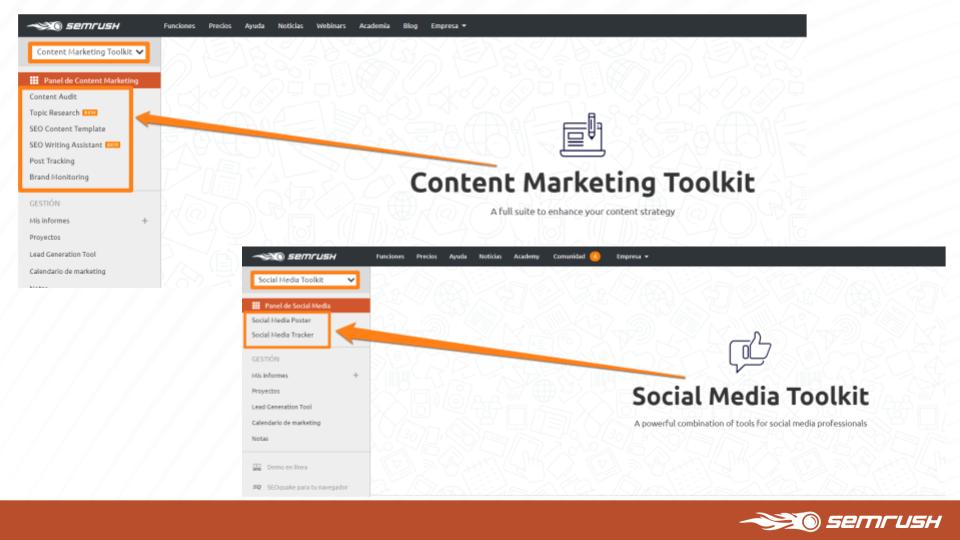
Task: Open Mis informes in Content Marketing window
Action: click(x=50, y=220)
